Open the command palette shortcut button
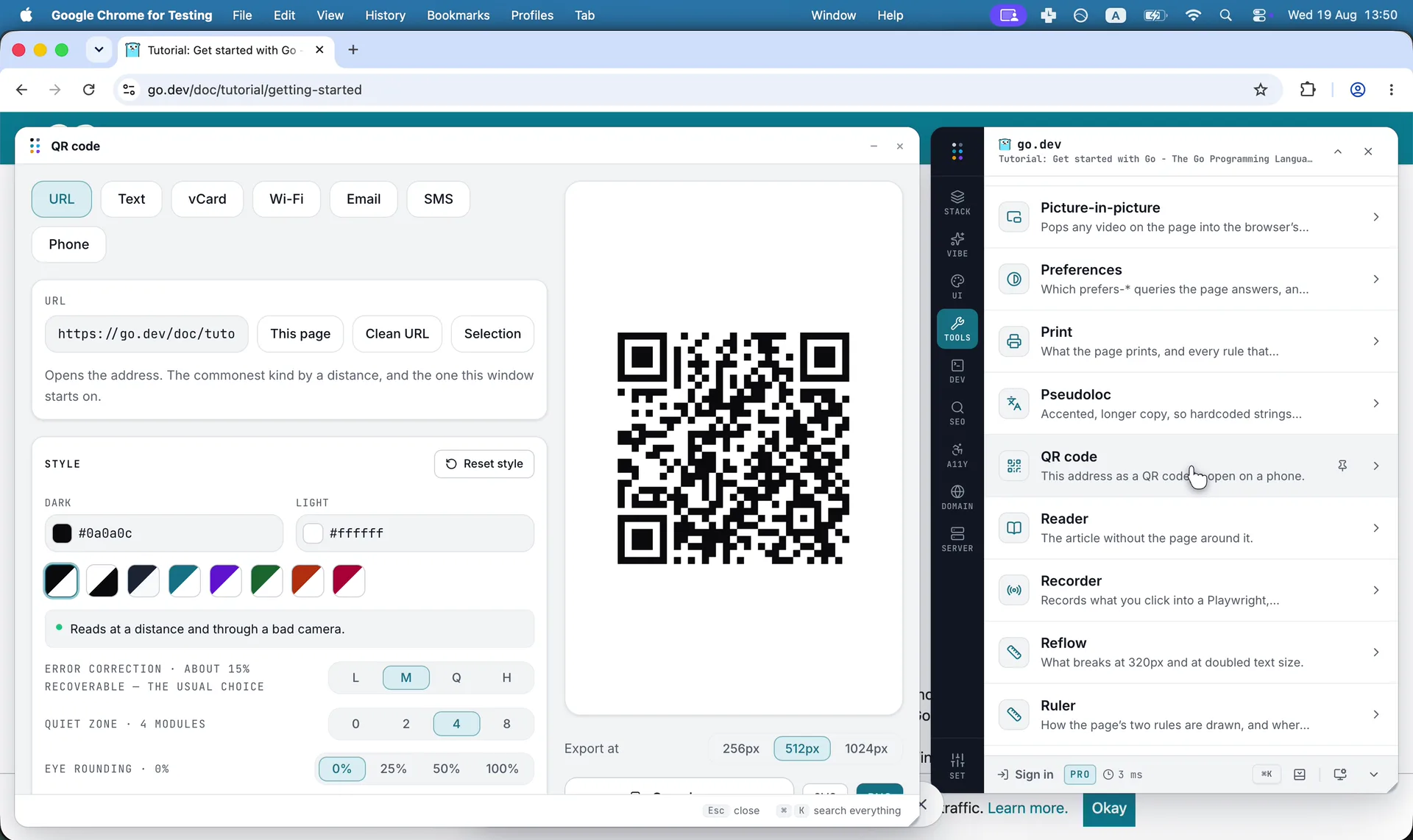 1267,774
